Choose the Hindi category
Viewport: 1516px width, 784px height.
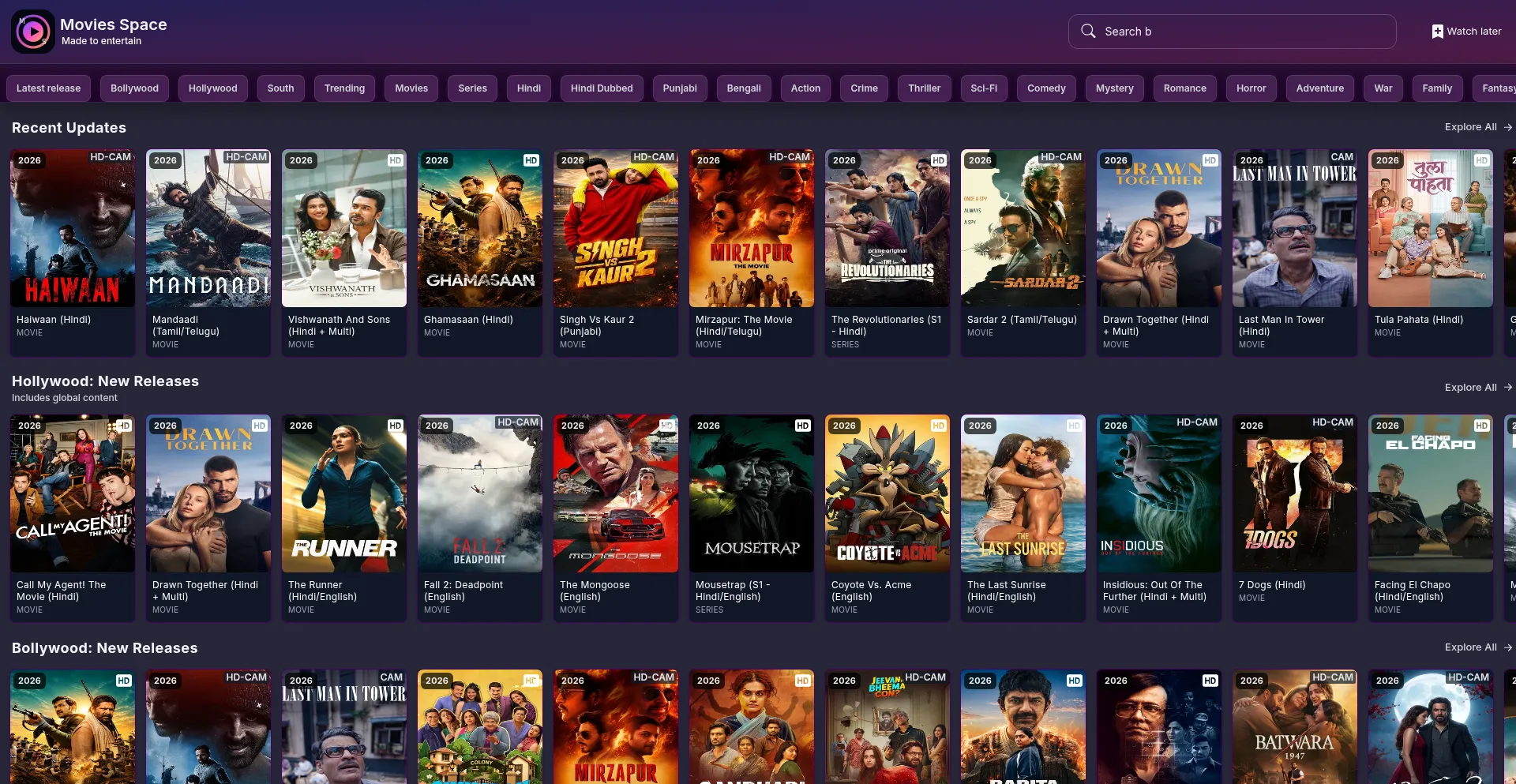click(x=529, y=88)
